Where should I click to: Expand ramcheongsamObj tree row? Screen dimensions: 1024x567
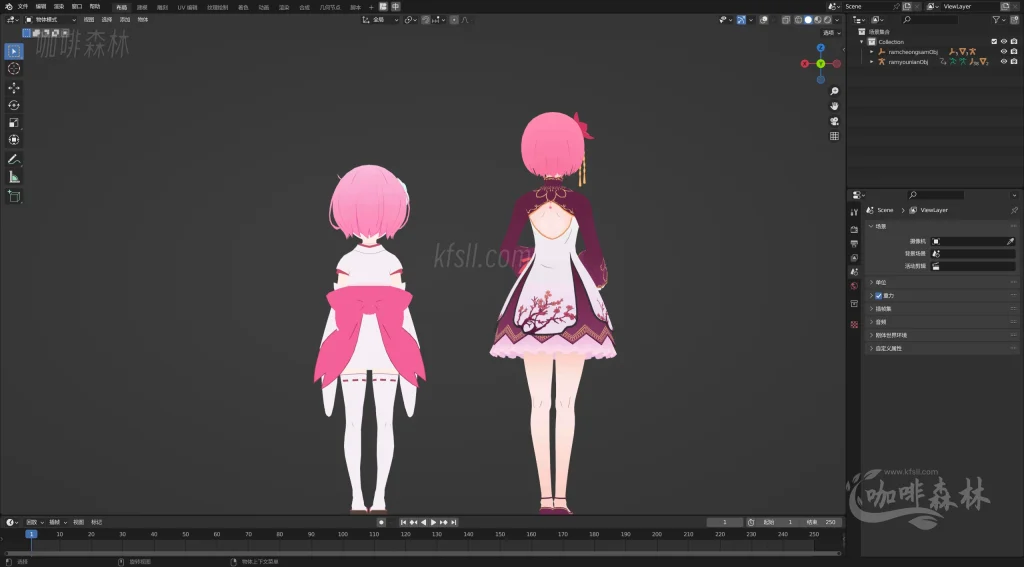tap(872, 52)
